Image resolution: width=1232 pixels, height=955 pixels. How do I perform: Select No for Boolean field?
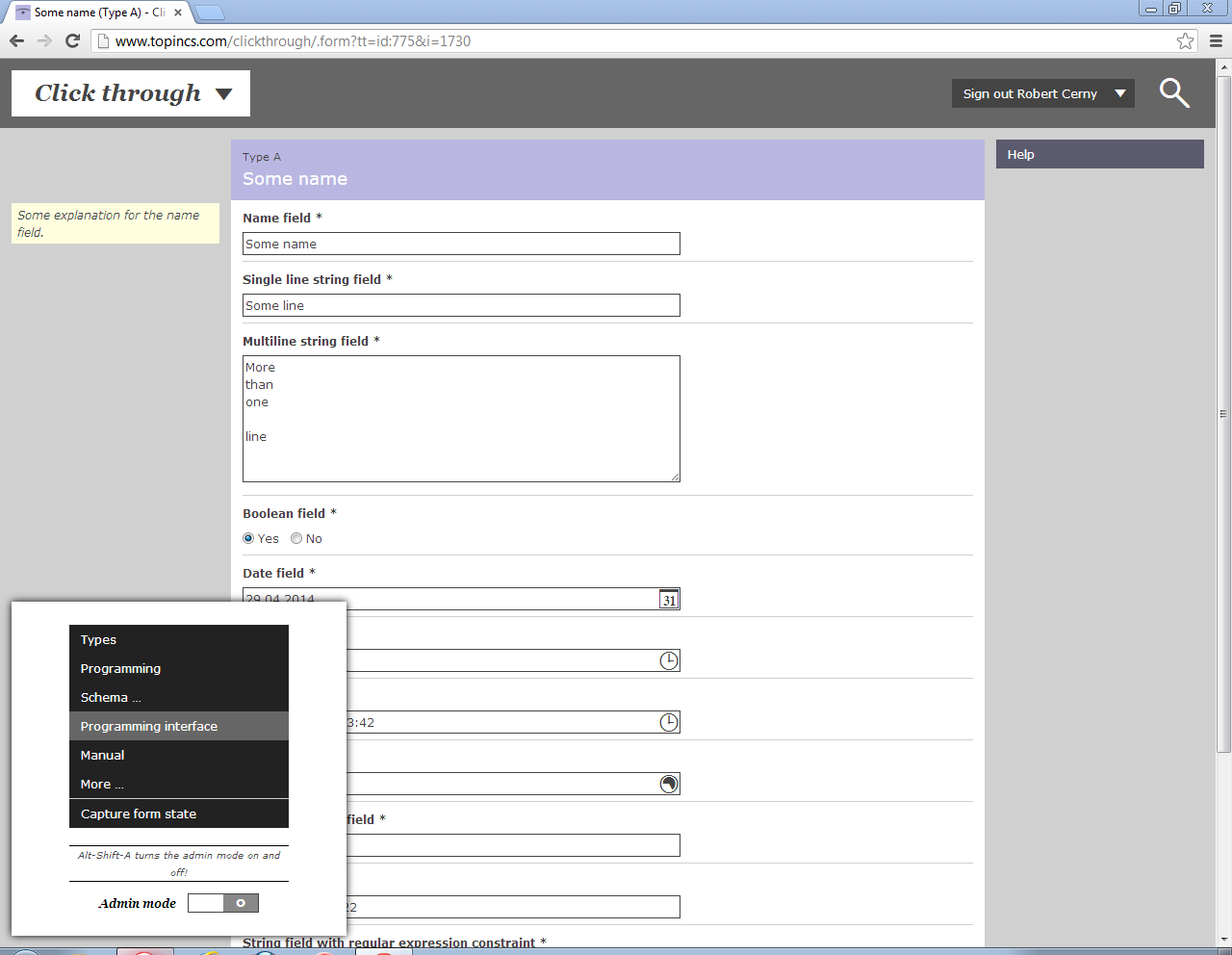pos(296,539)
